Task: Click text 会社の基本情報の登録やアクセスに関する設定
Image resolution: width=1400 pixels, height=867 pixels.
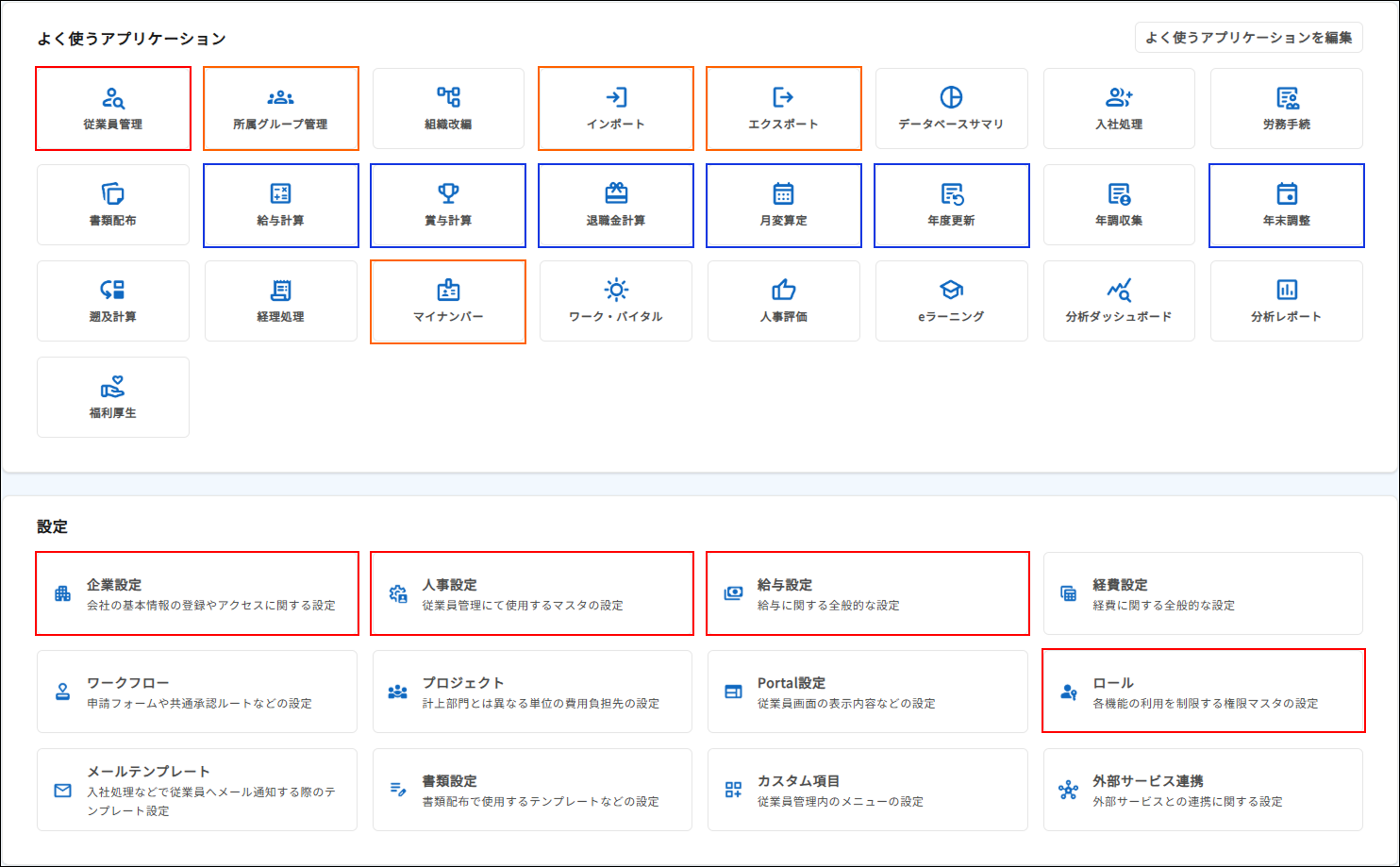Action: pos(211,605)
